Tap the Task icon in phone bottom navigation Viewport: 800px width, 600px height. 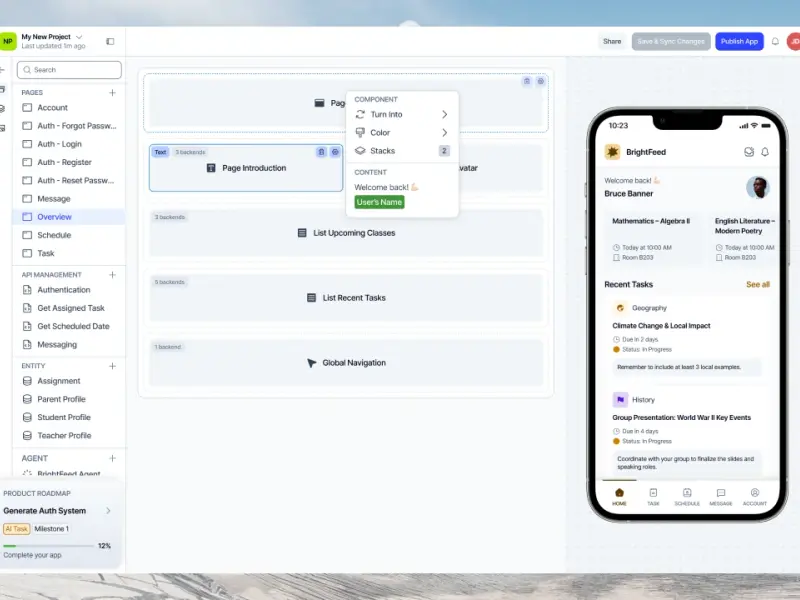point(653,496)
